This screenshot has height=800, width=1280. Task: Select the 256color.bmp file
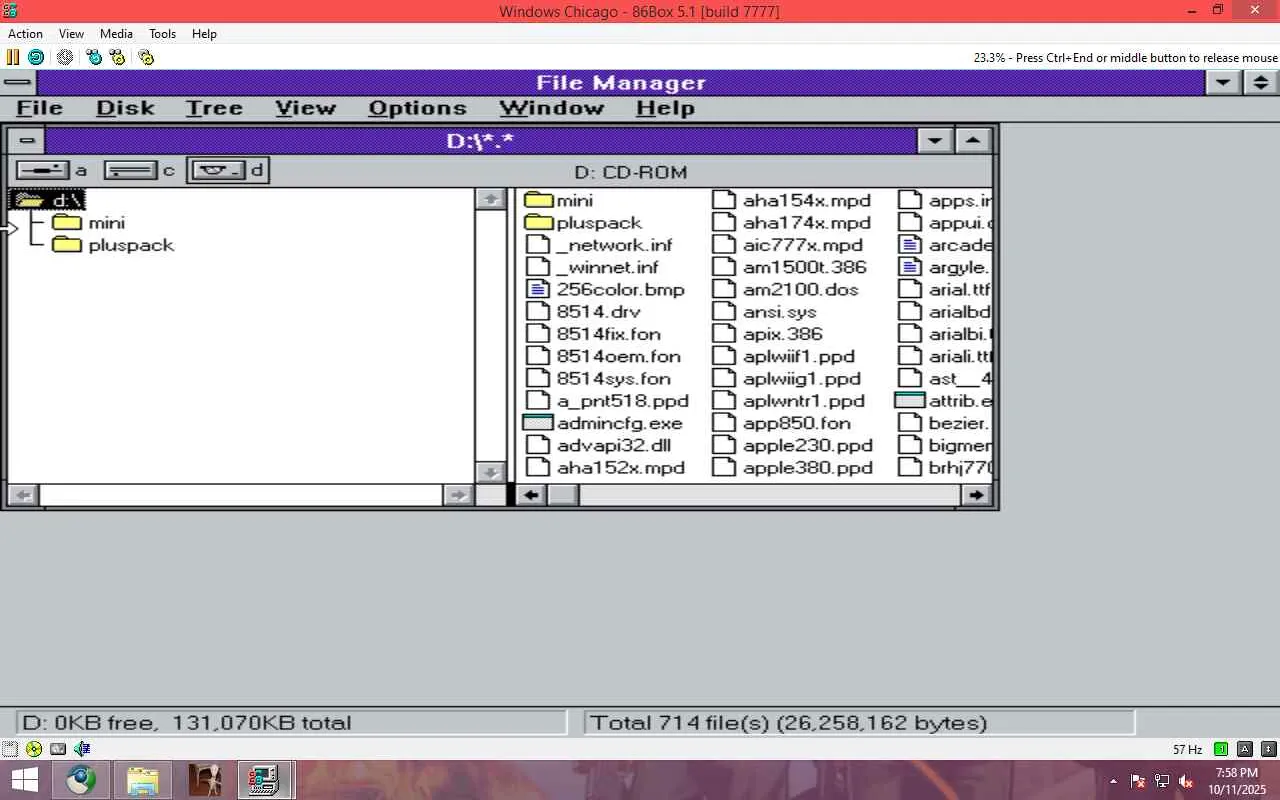tap(605, 290)
